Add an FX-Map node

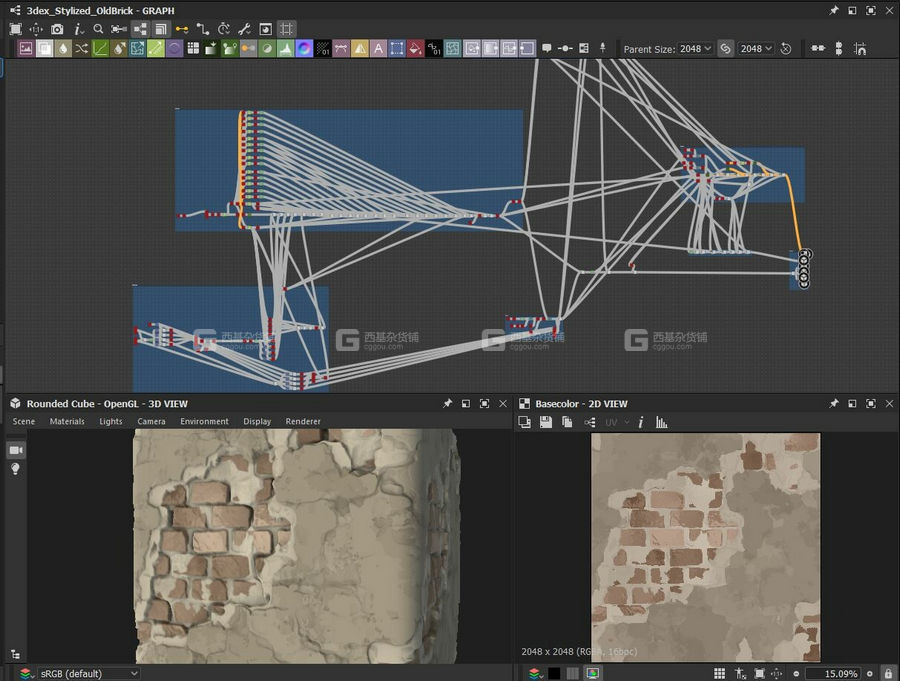click(x=193, y=49)
